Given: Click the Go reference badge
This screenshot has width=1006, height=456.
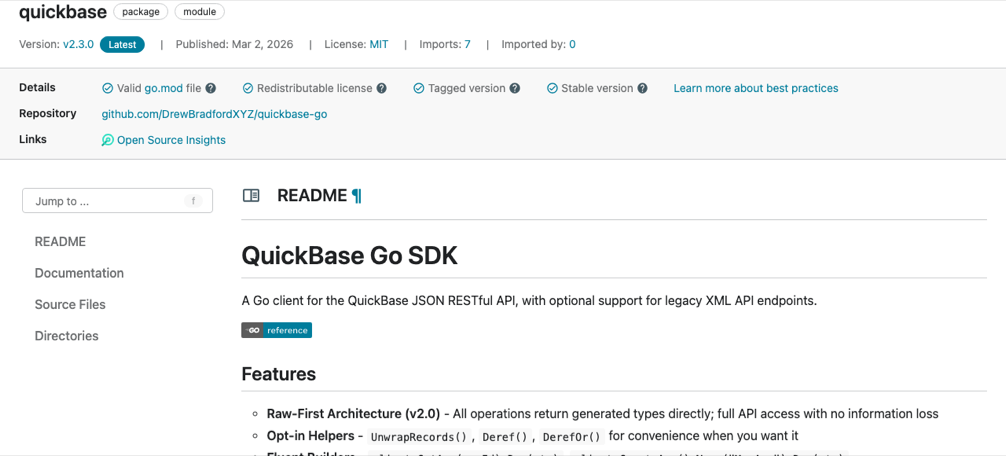Looking at the screenshot, I should [277, 330].
